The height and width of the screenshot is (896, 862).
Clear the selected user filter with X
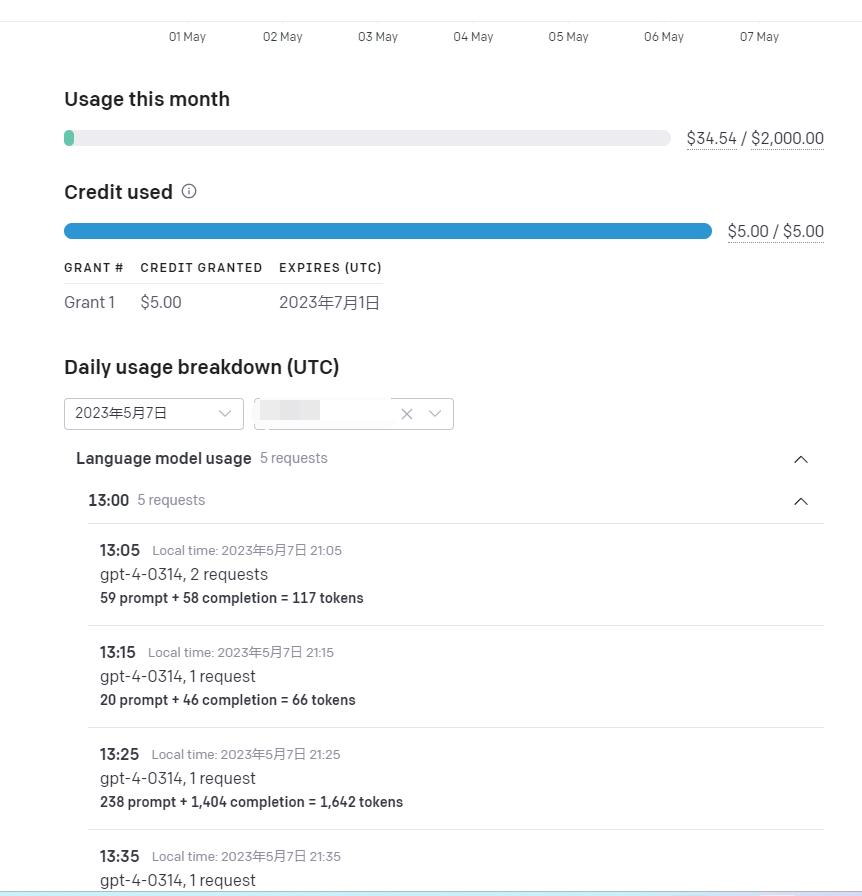click(x=407, y=414)
